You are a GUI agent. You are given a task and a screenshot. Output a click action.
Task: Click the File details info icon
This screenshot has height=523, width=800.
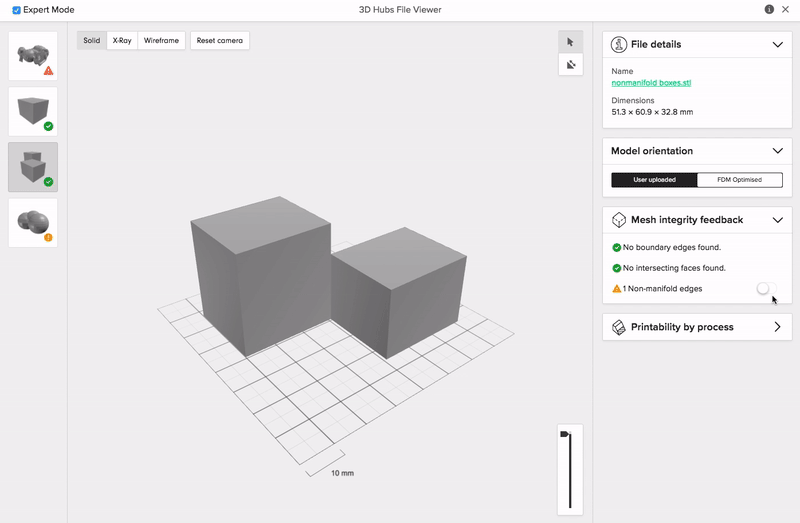619,45
